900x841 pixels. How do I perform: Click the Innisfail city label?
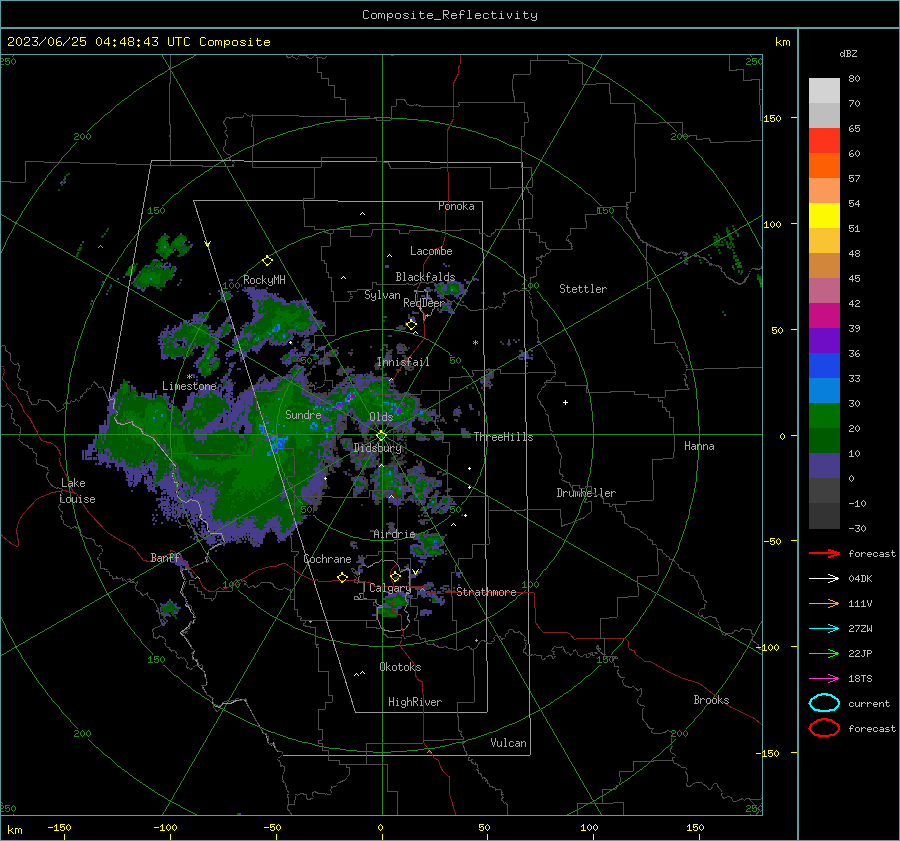[403, 362]
